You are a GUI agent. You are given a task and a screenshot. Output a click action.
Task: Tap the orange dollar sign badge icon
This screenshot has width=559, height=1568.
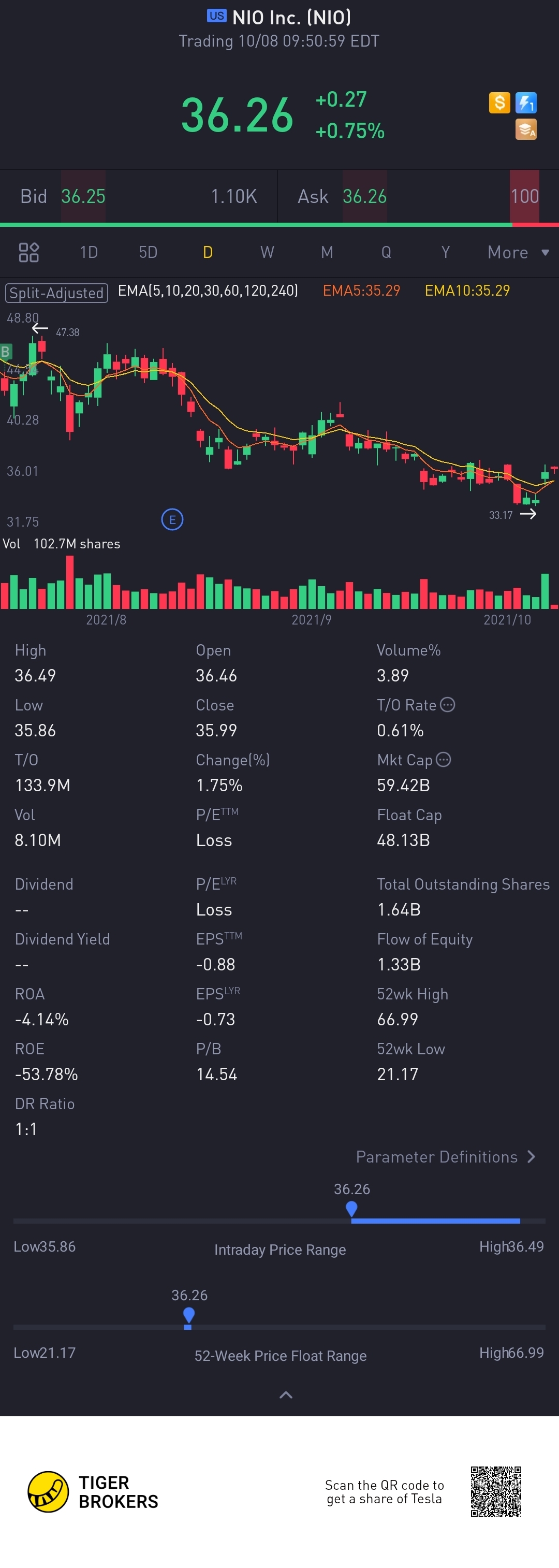tap(499, 102)
